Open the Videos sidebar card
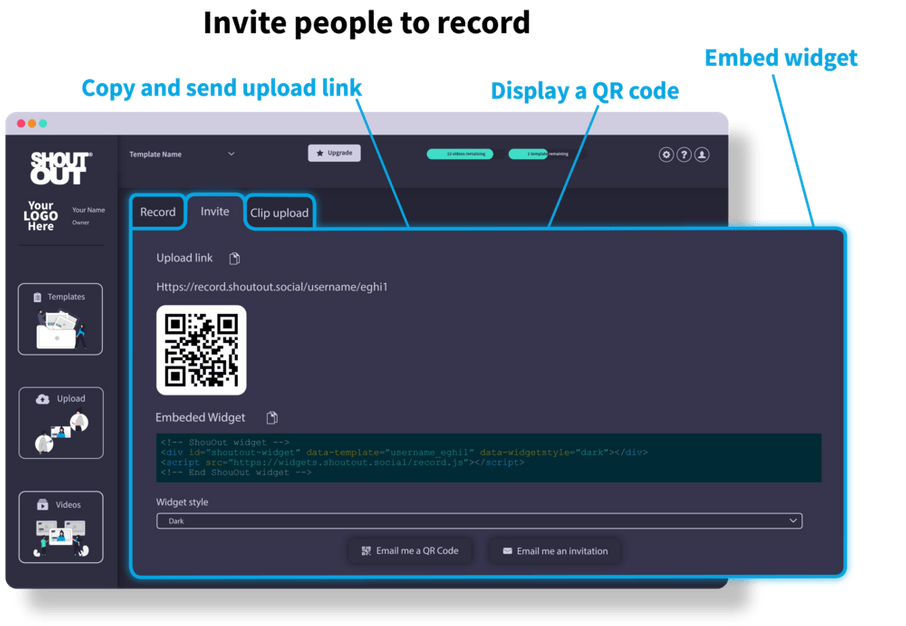Screen dimensions: 906x626 coord(61,527)
